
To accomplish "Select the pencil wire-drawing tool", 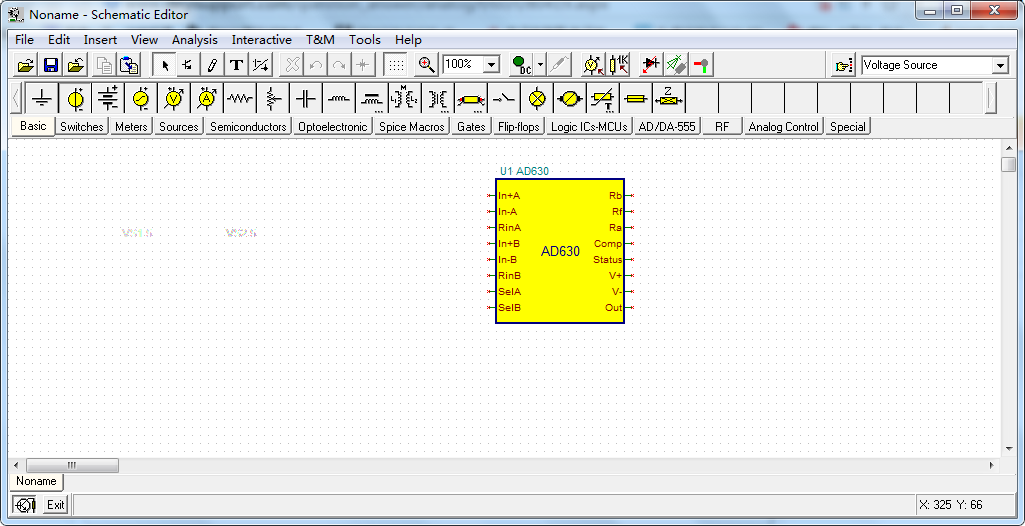I will 212,65.
